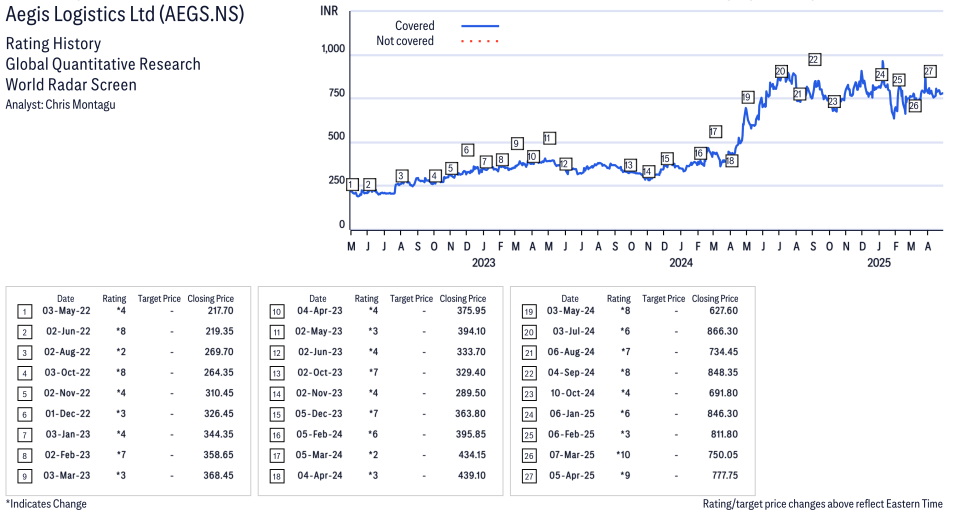Click Global Quantitative Research text
The width and height of the screenshot is (954, 510).
coord(103,64)
